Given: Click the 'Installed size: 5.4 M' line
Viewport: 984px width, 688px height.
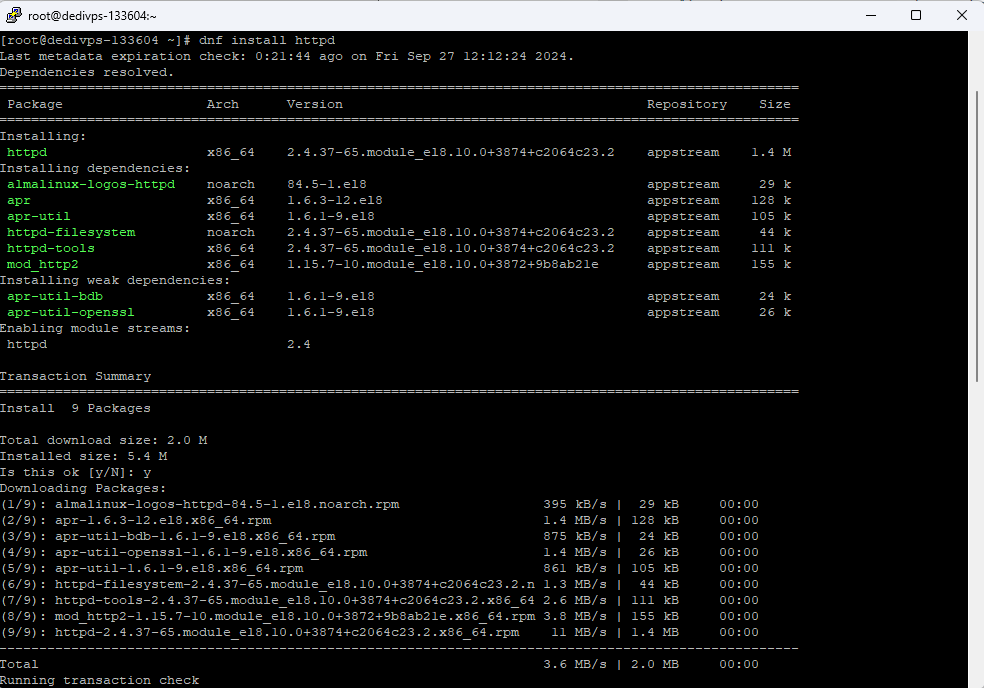Looking at the screenshot, I should (83, 456).
